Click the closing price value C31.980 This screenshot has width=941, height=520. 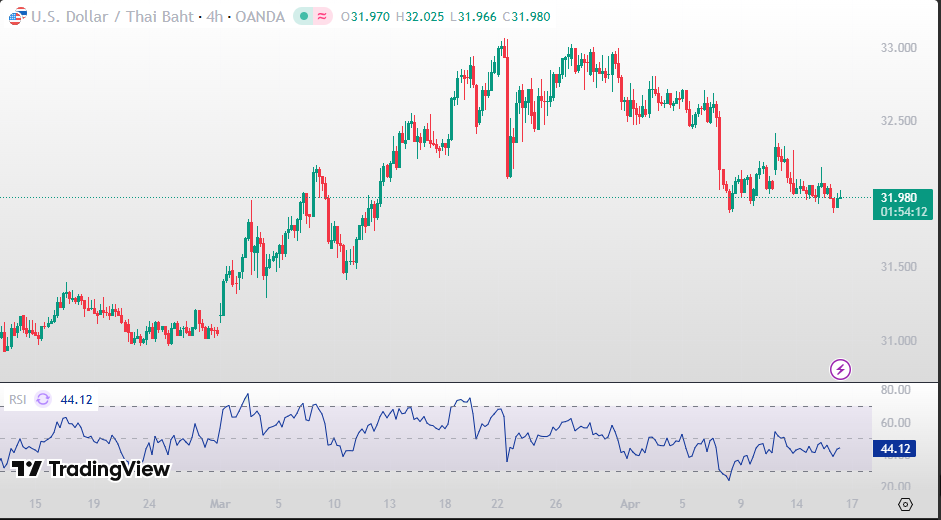pos(526,17)
